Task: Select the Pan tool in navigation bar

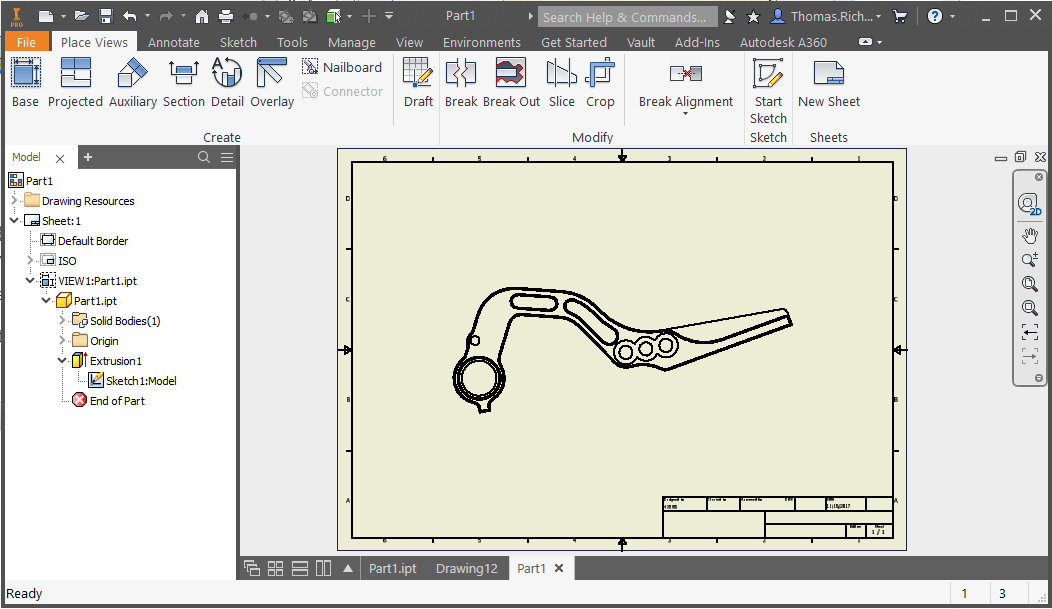Action: click(1030, 235)
